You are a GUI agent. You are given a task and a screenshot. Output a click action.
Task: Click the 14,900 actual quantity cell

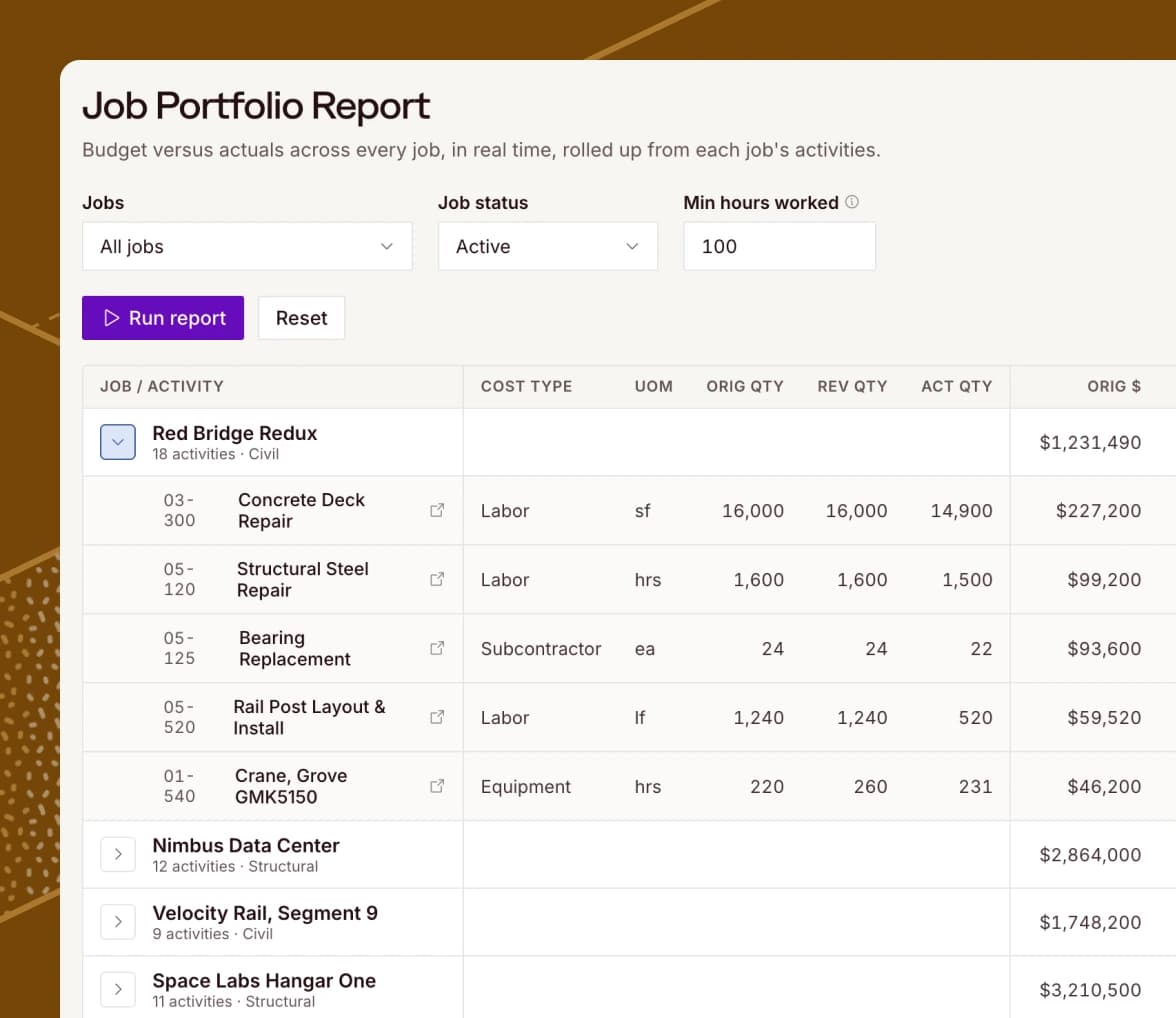click(962, 511)
